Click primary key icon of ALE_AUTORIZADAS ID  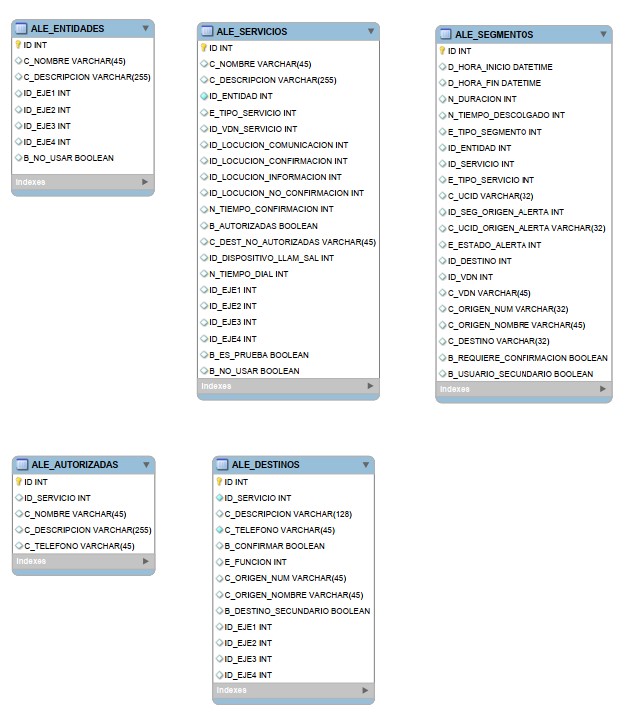coord(19,481)
